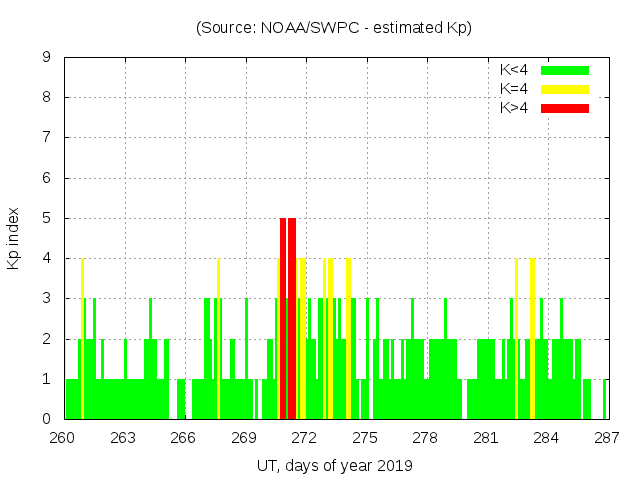Click the chart title citing NOAA/SWPC source

point(334,28)
